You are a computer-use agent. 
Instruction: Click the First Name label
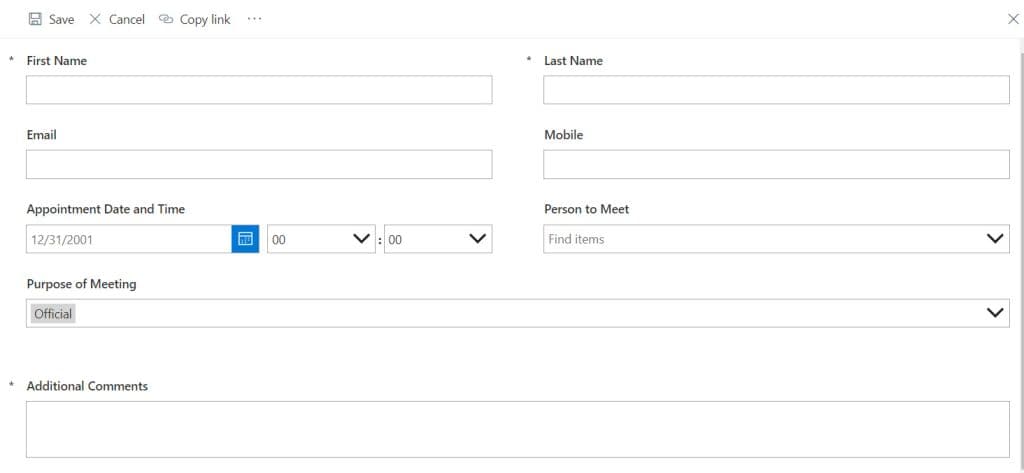pyautogui.click(x=57, y=61)
